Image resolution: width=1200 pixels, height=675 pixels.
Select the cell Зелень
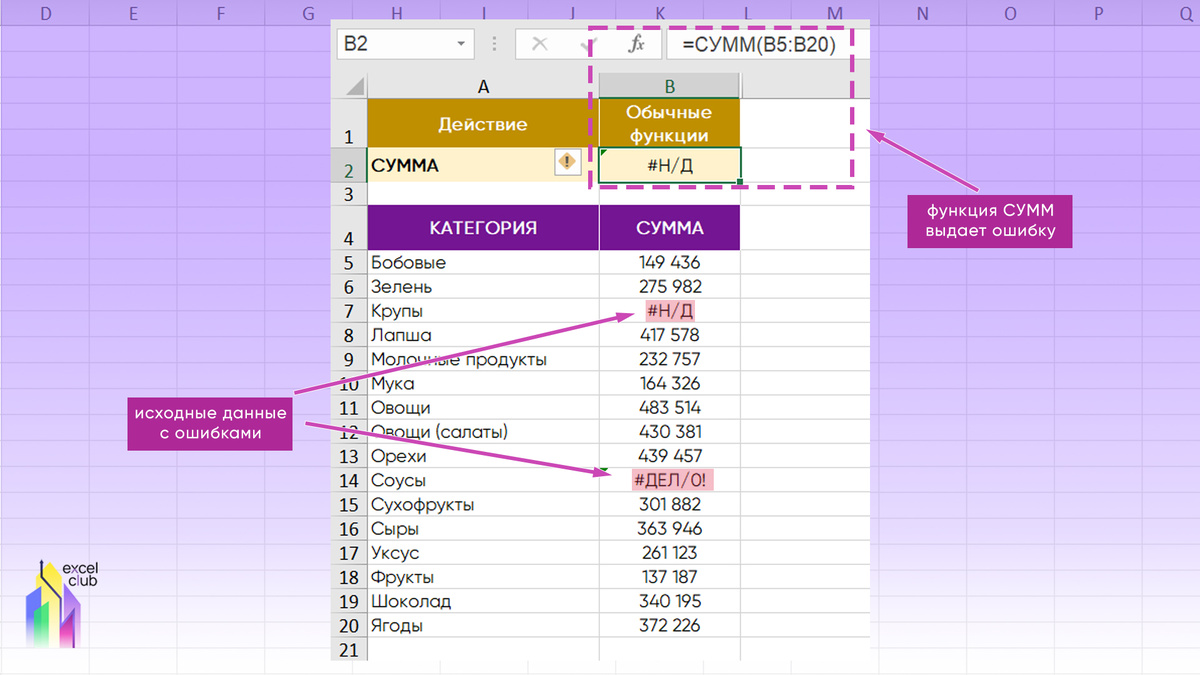pos(483,287)
